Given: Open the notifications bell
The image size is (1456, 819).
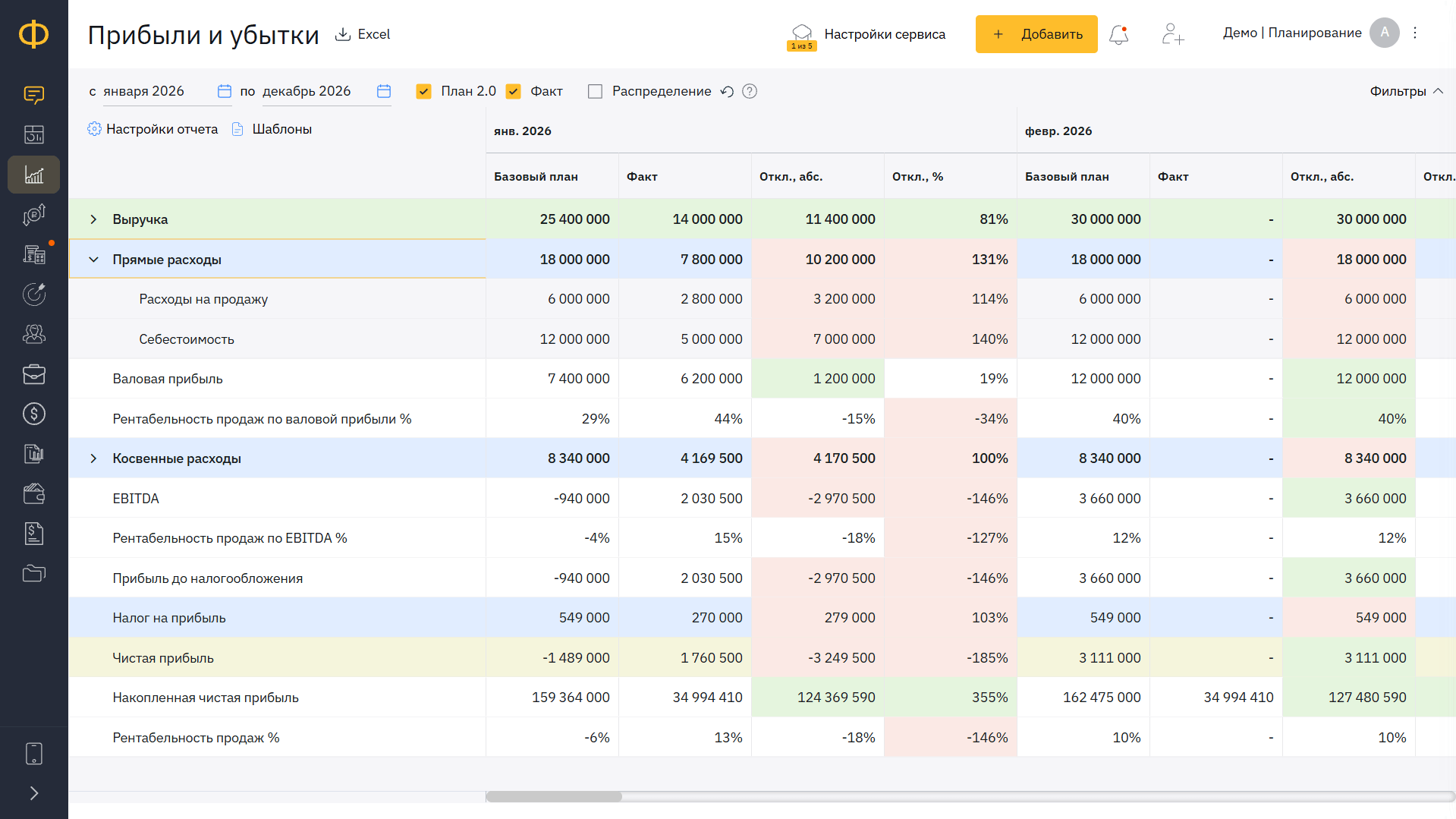Looking at the screenshot, I should [x=1118, y=34].
